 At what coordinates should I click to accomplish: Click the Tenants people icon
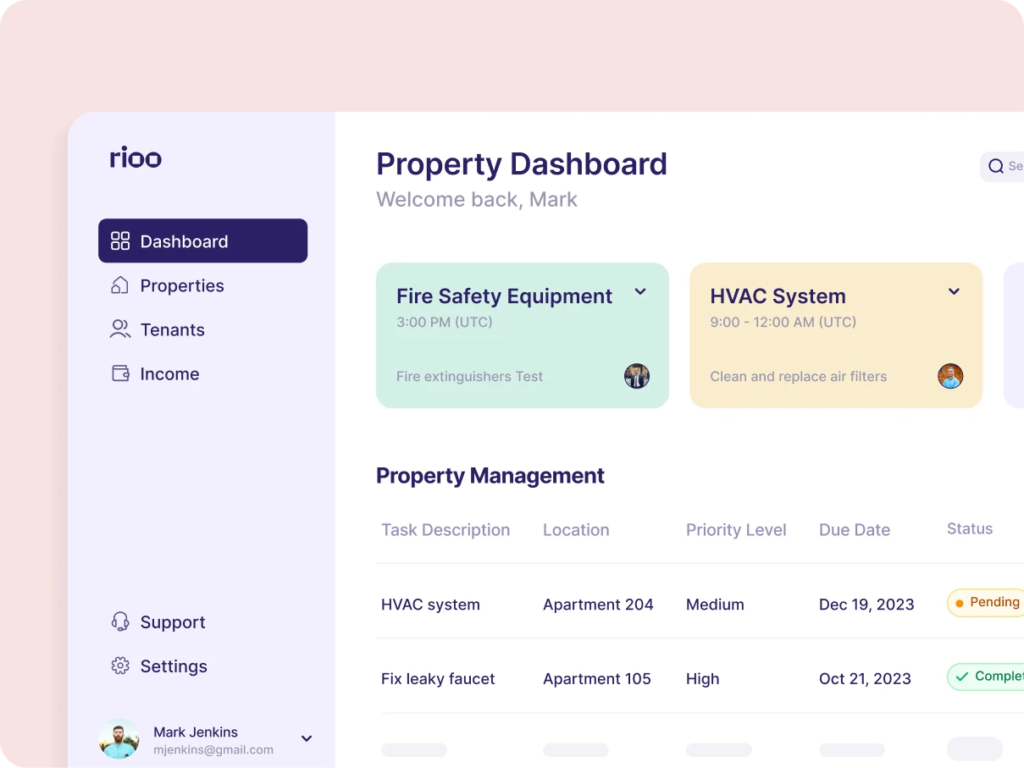pyautogui.click(x=120, y=329)
